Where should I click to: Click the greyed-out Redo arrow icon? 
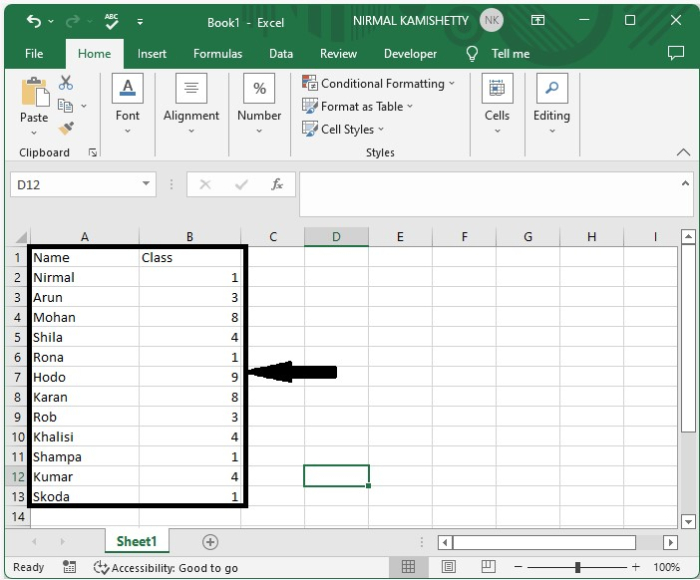[x=73, y=21]
